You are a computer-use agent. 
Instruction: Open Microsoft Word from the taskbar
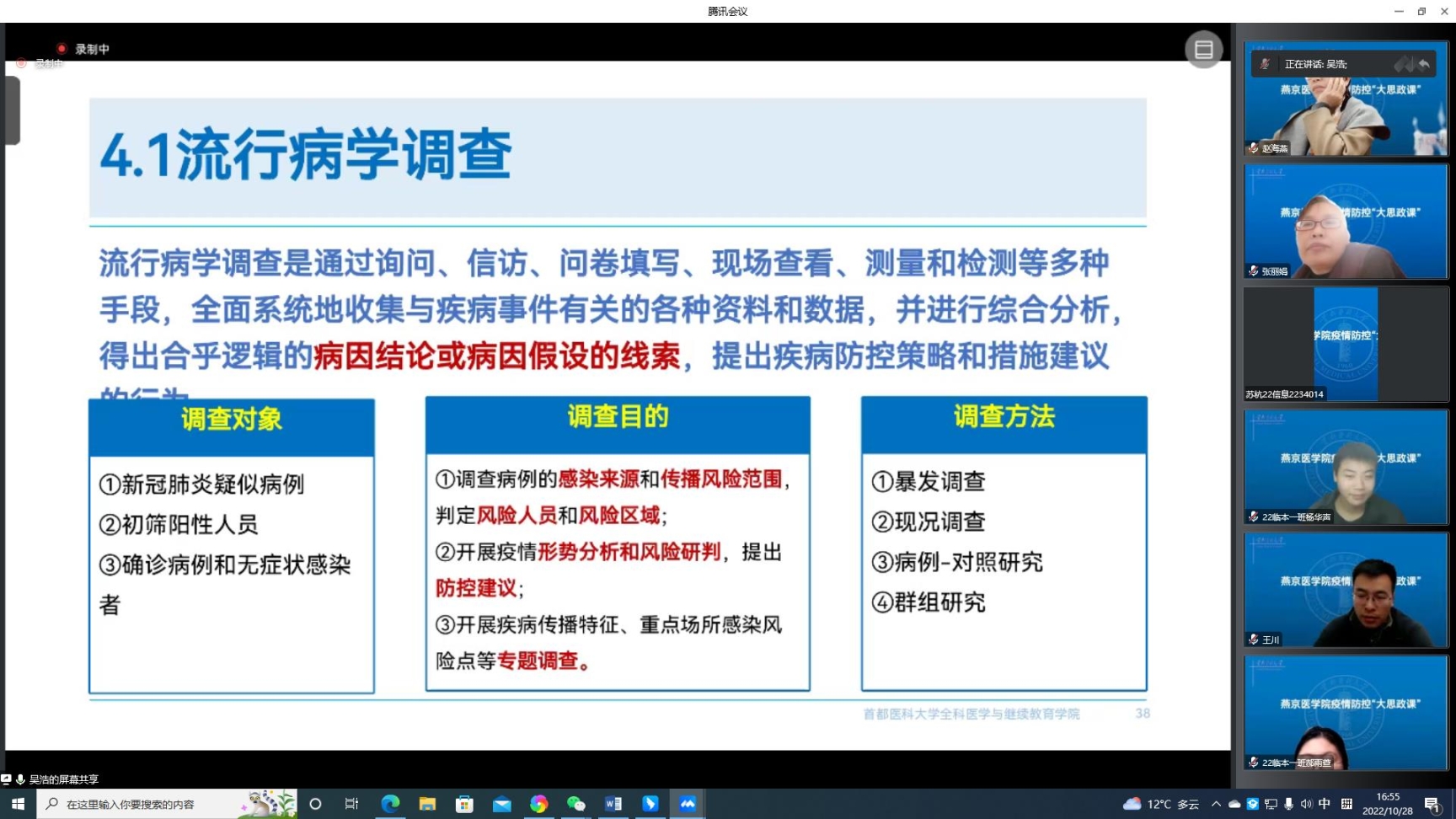613,804
